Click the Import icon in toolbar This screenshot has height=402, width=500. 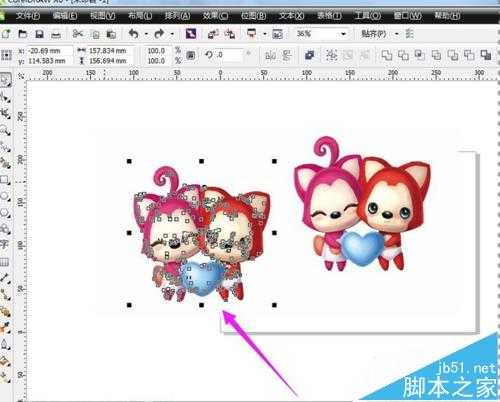coord(213,34)
